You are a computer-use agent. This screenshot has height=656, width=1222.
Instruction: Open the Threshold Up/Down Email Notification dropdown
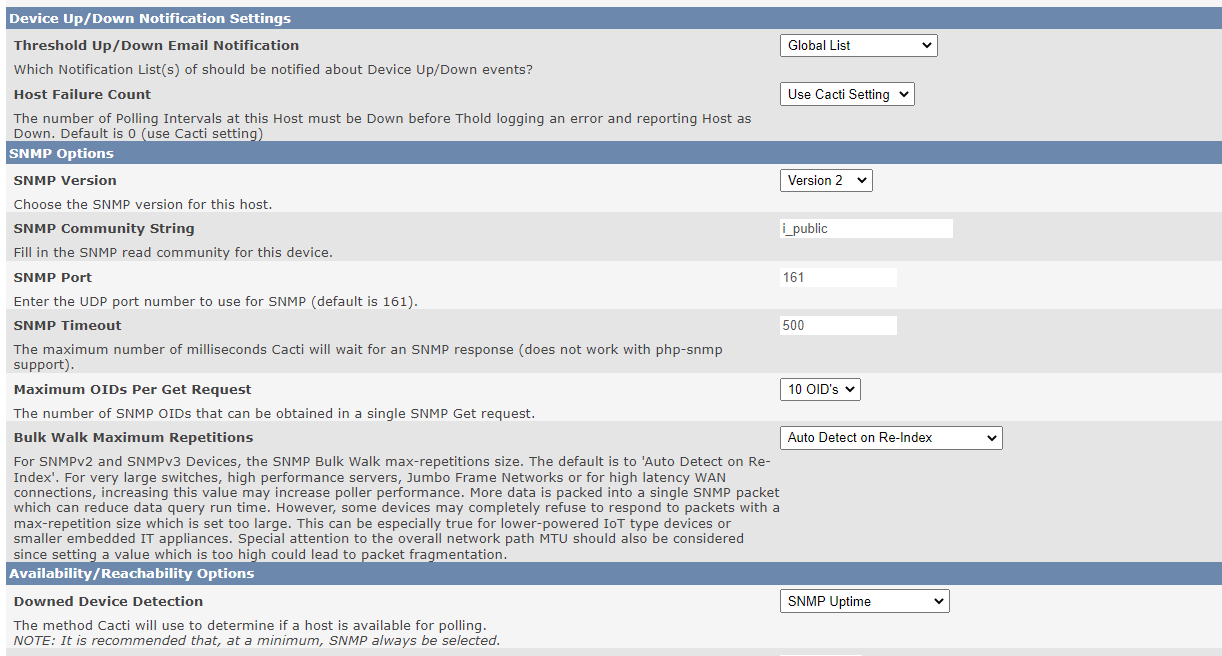[857, 45]
